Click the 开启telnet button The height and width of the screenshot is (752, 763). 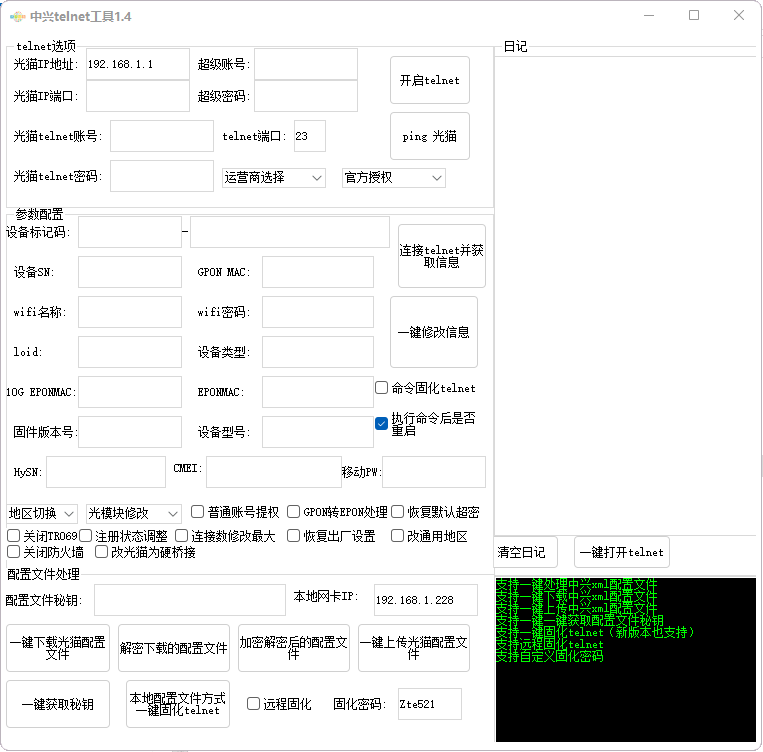430,80
